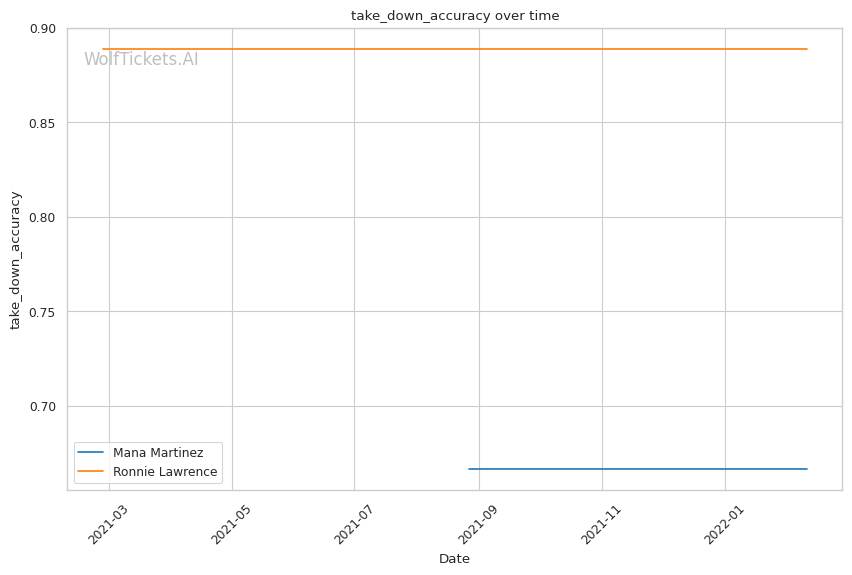Select the 2021-07 date tick label
The width and height of the screenshot is (852, 575).
pyautogui.click(x=352, y=522)
